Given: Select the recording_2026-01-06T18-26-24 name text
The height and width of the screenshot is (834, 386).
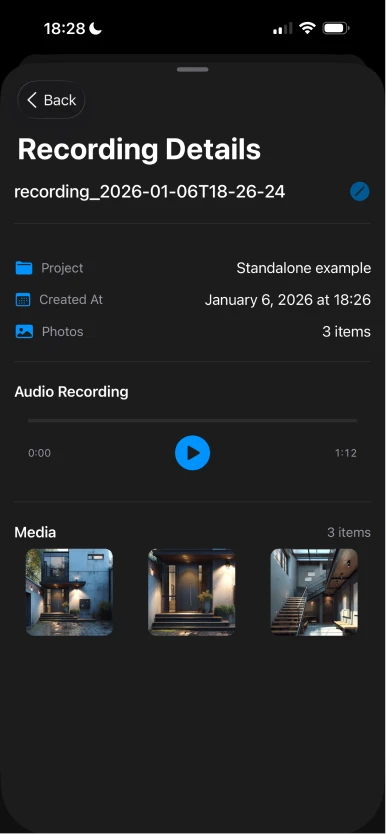Looking at the screenshot, I should click(149, 192).
